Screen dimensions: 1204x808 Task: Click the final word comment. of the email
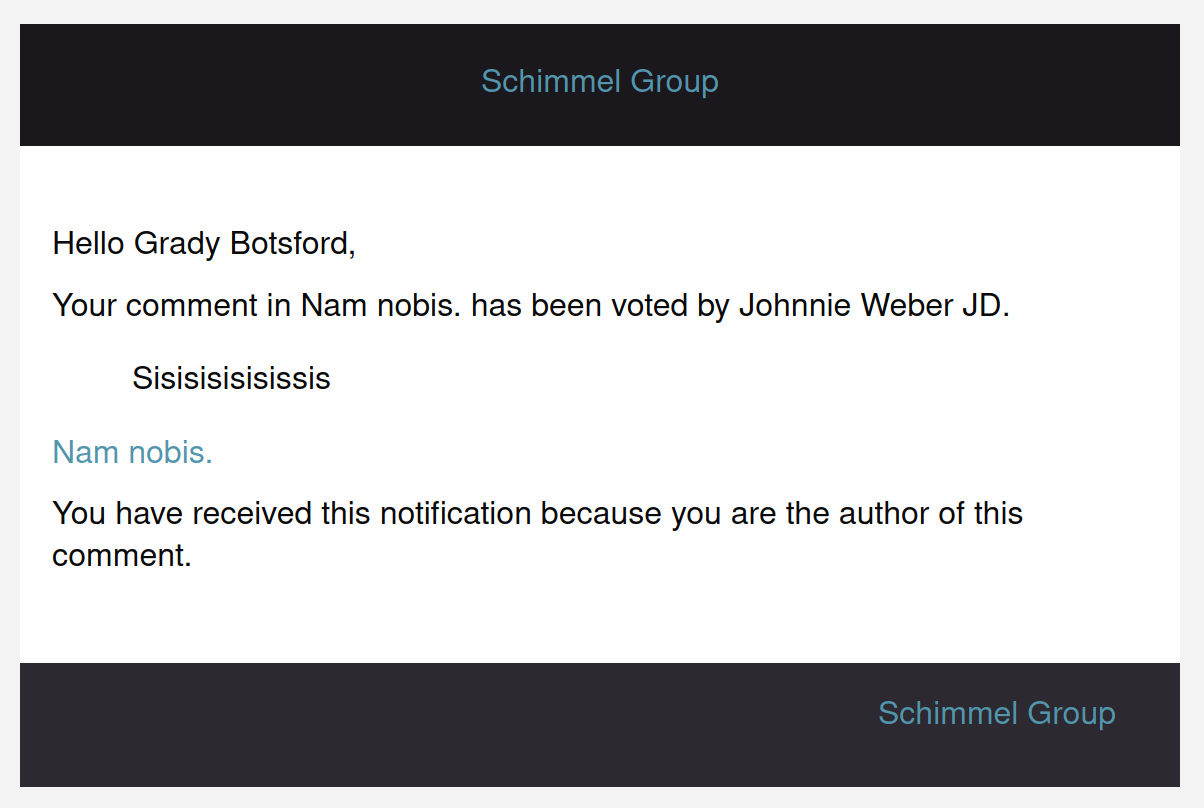pyautogui.click(x=121, y=555)
